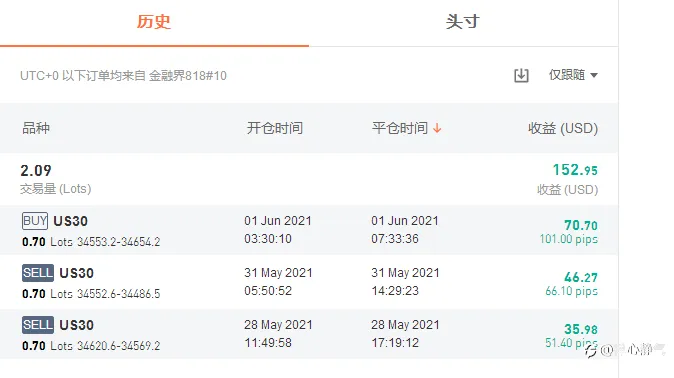
Task: Open the 01 Jun 2021 US30 trade row
Action: pyautogui.click(x=309, y=230)
